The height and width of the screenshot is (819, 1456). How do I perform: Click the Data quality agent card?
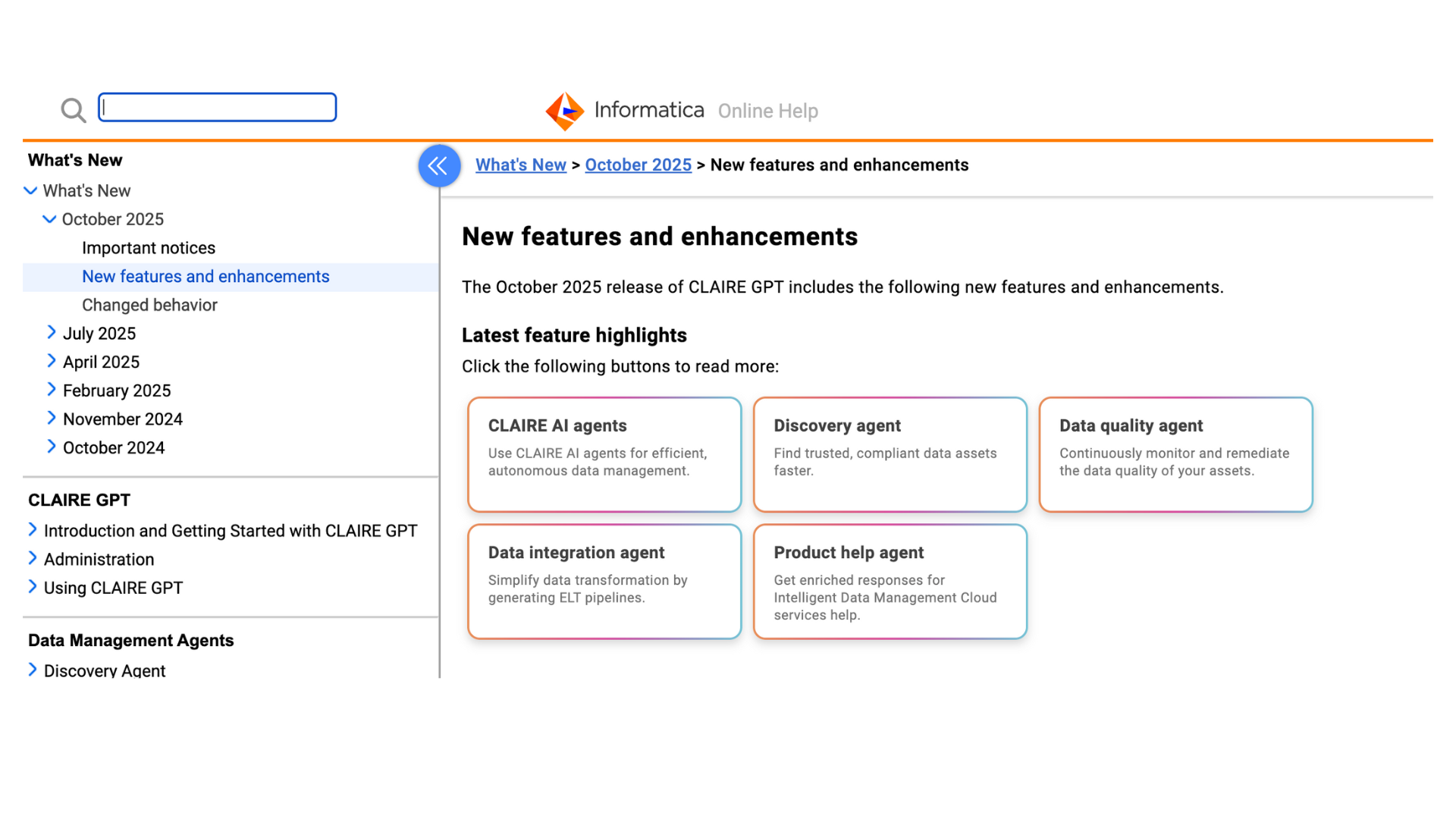tap(1175, 453)
